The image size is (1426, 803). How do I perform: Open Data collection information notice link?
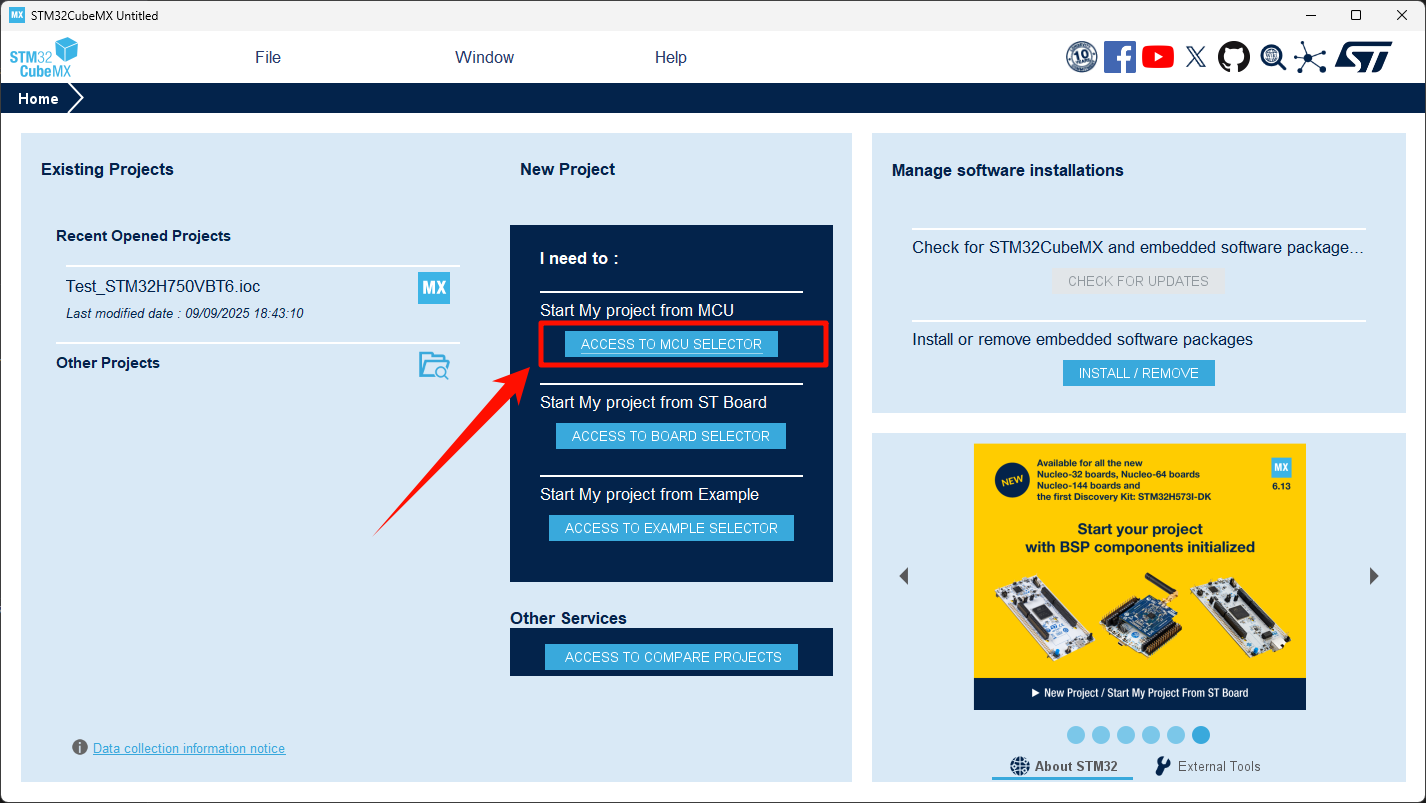189,748
